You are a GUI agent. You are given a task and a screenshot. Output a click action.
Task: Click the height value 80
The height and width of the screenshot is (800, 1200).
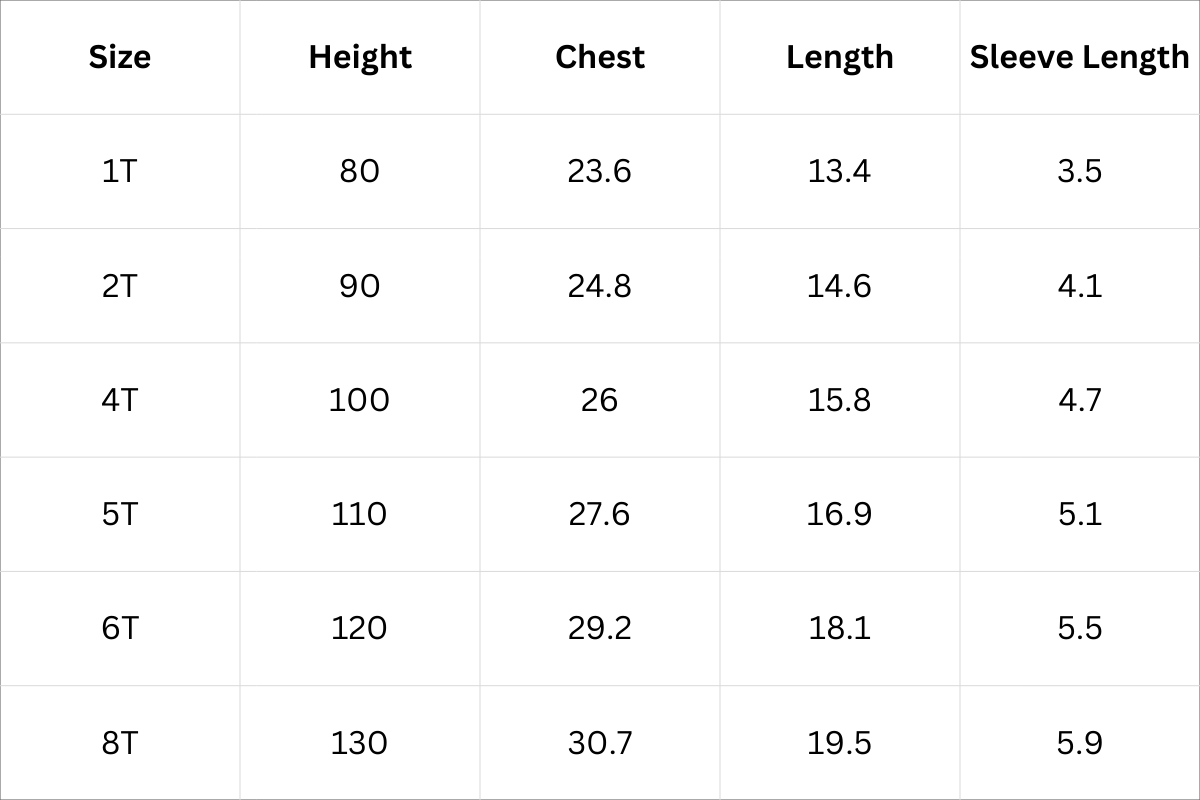360,171
